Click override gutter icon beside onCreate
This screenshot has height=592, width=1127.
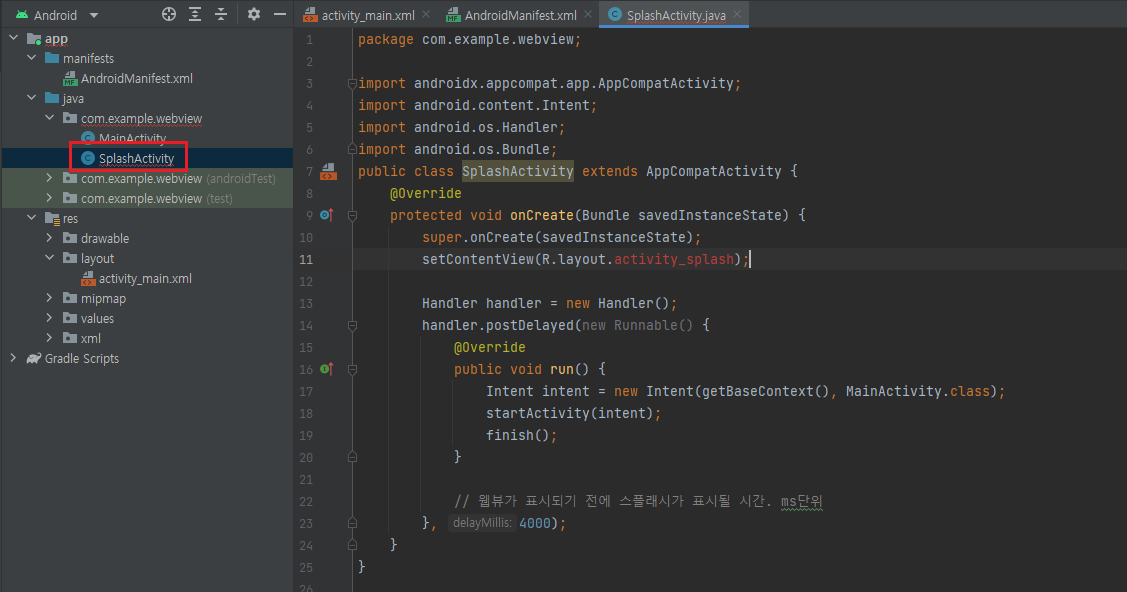tap(326, 215)
